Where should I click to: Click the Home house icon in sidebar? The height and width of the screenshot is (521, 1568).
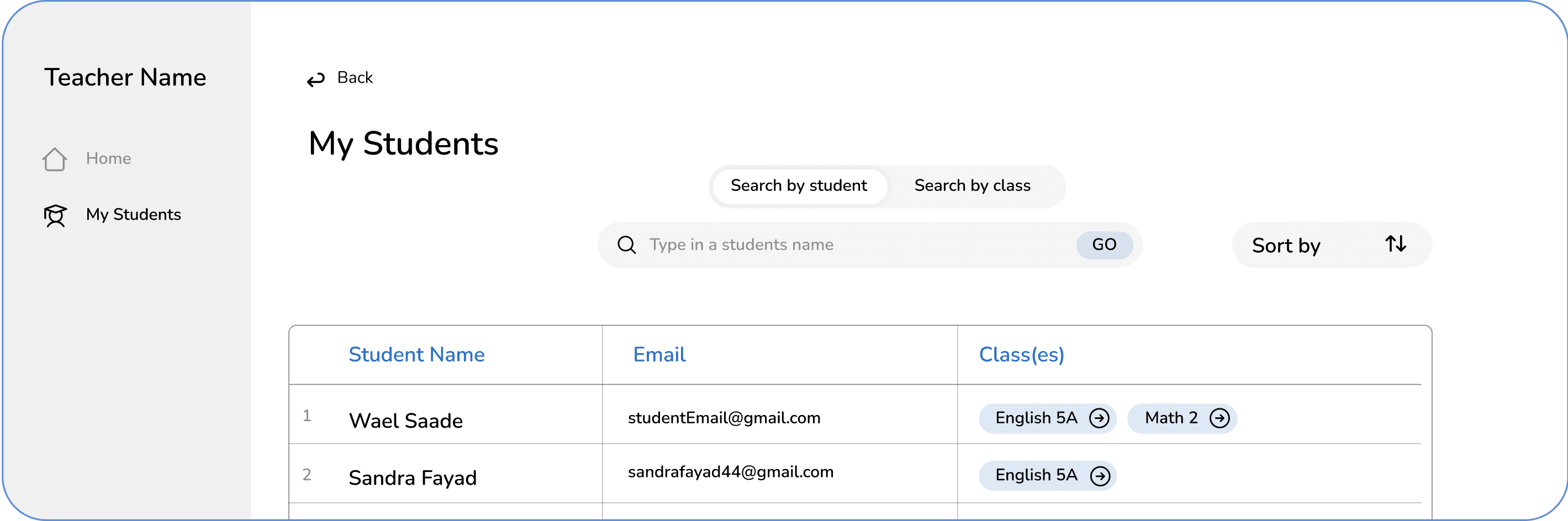pos(55,160)
